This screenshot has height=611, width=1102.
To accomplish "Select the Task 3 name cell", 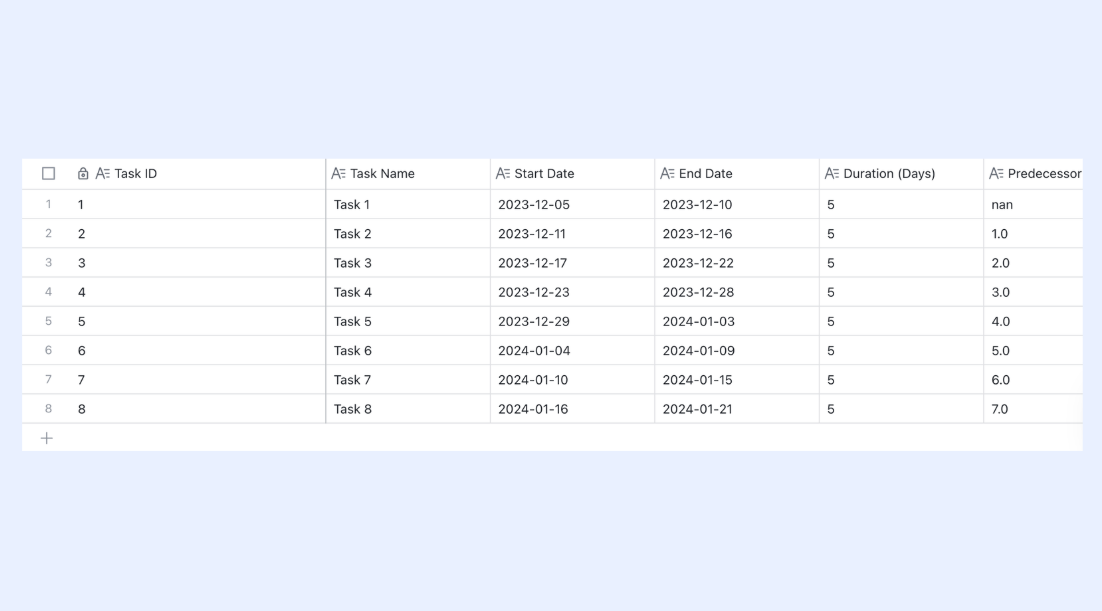I will tap(408, 263).
